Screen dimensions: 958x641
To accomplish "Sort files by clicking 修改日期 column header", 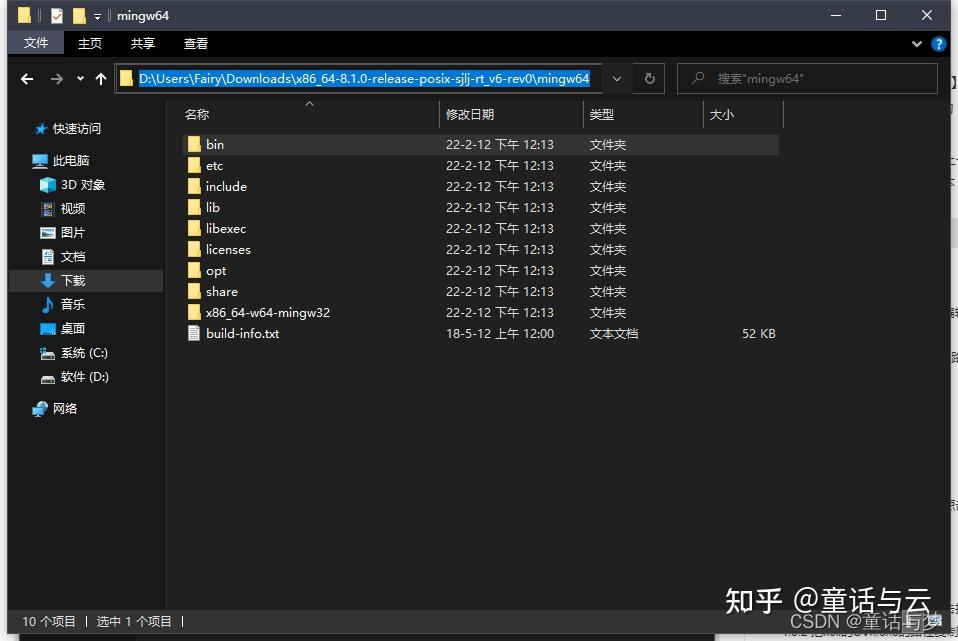I will click(470, 114).
